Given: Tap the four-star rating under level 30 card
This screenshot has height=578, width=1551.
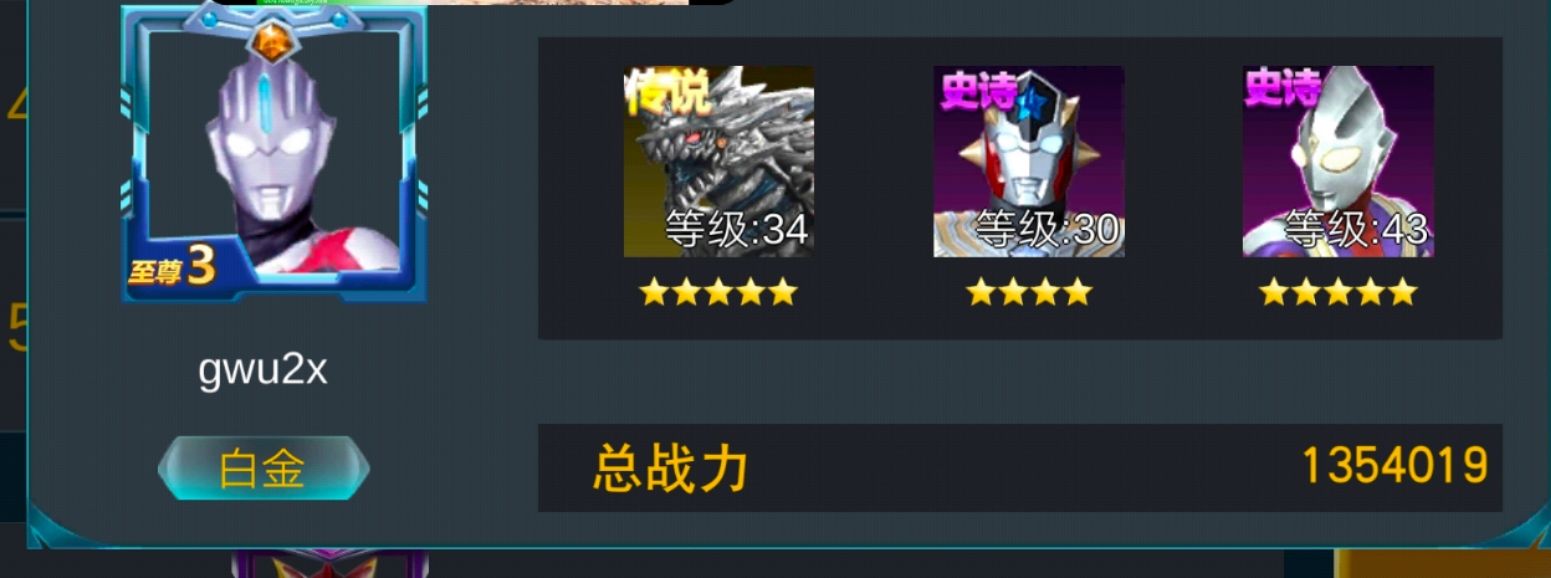Looking at the screenshot, I should [x=1028, y=292].
